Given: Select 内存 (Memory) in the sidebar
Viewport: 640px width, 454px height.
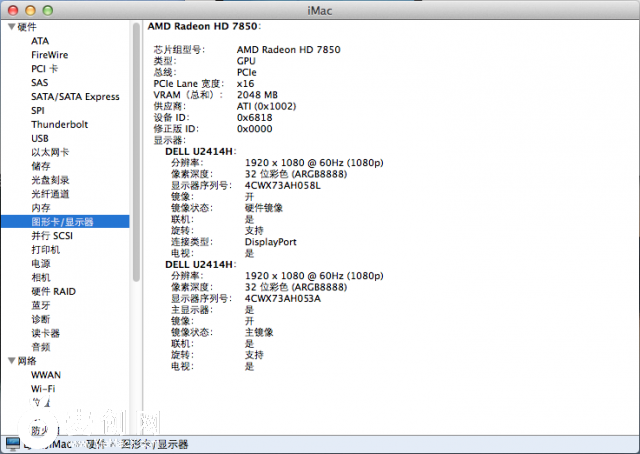Looking at the screenshot, I should 41,207.
